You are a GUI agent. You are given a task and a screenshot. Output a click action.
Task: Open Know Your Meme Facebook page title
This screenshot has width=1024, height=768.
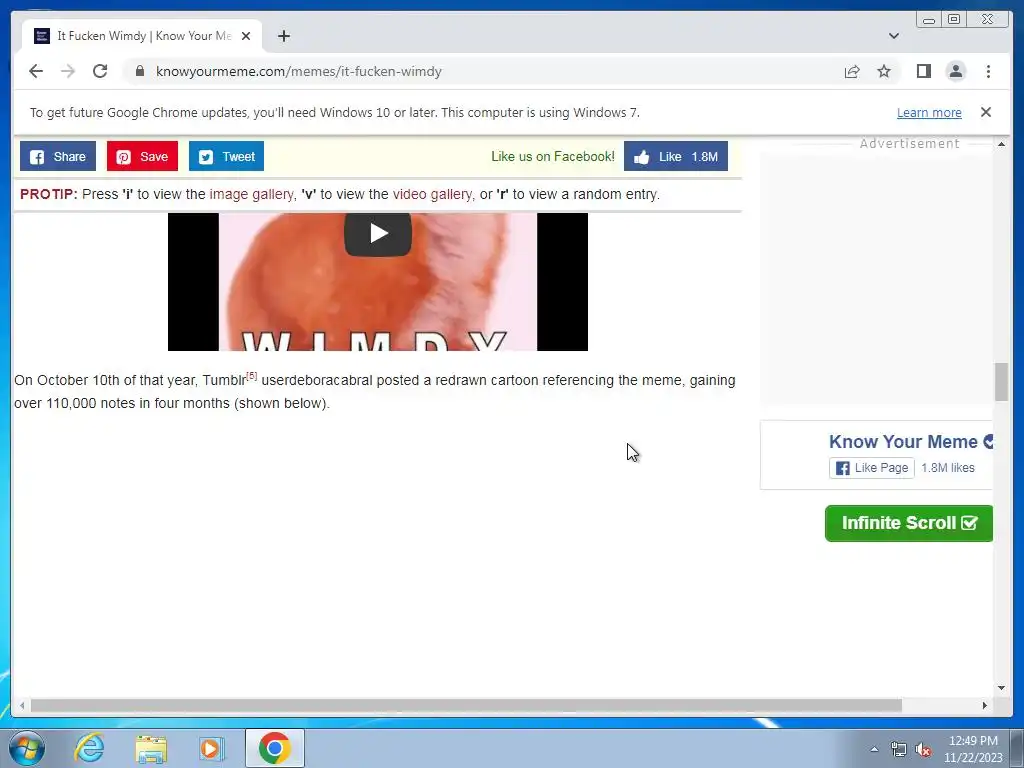(903, 441)
